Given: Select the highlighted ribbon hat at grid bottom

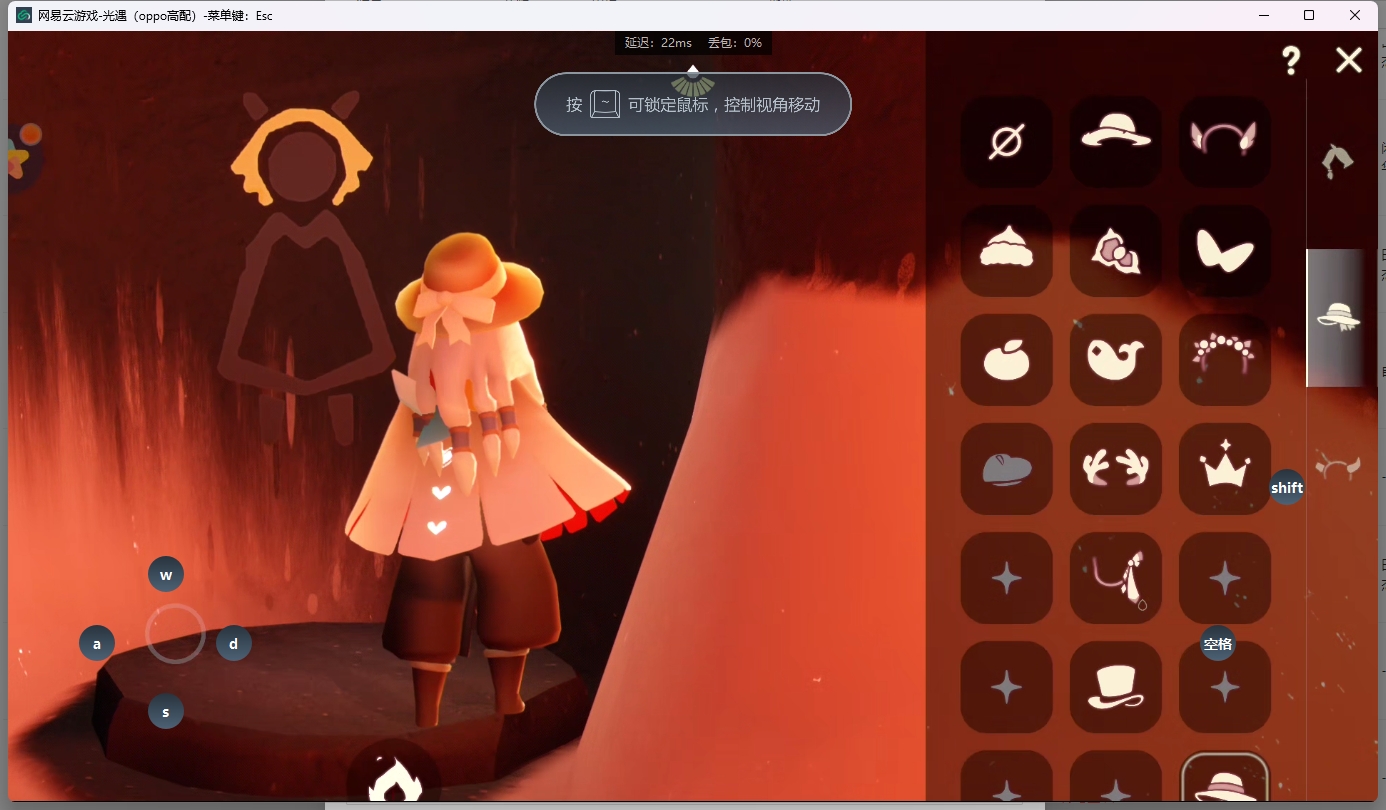Looking at the screenshot, I should (x=1225, y=777).
